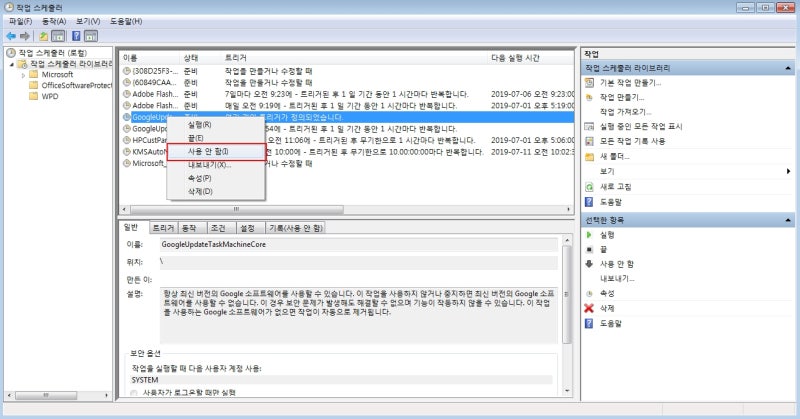Click 새 폴더 folder icon in actions
This screenshot has width=800, height=419.
click(589, 157)
